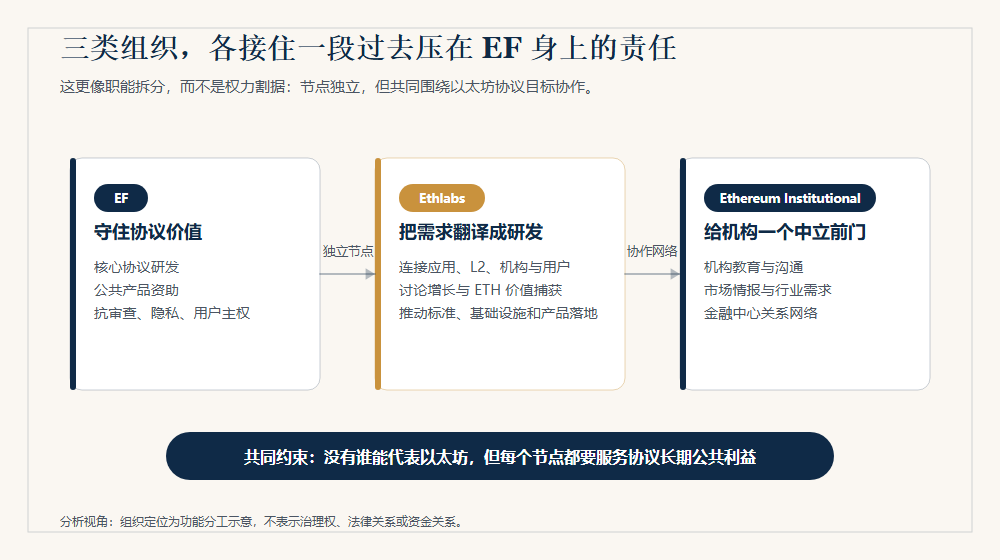Viewport: 1000px width, 560px height.
Task: Click the line 连接应用、L2、机构与用户
Action: [484, 267]
